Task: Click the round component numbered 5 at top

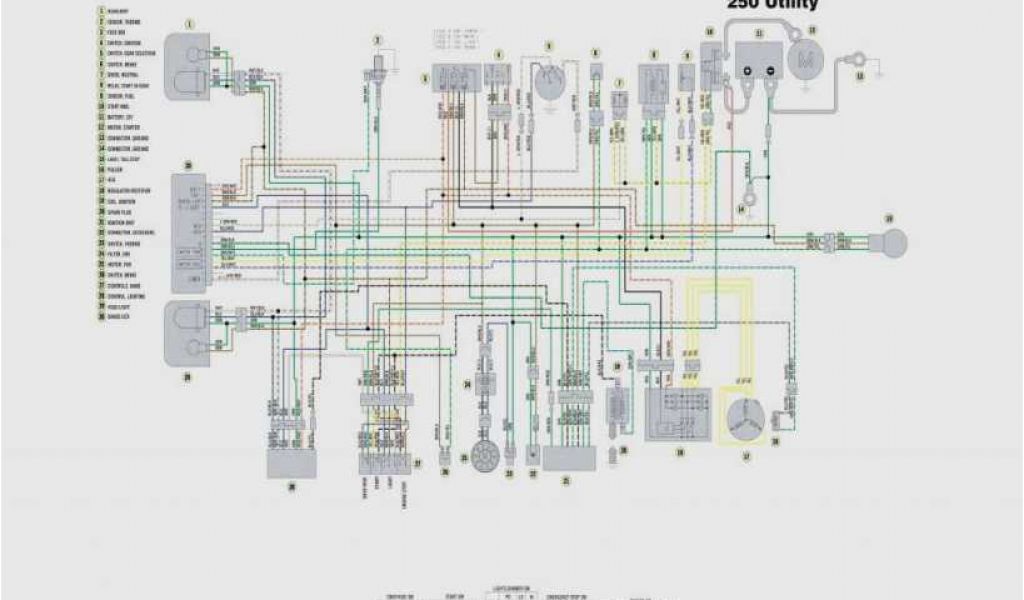Action: pos(549,84)
